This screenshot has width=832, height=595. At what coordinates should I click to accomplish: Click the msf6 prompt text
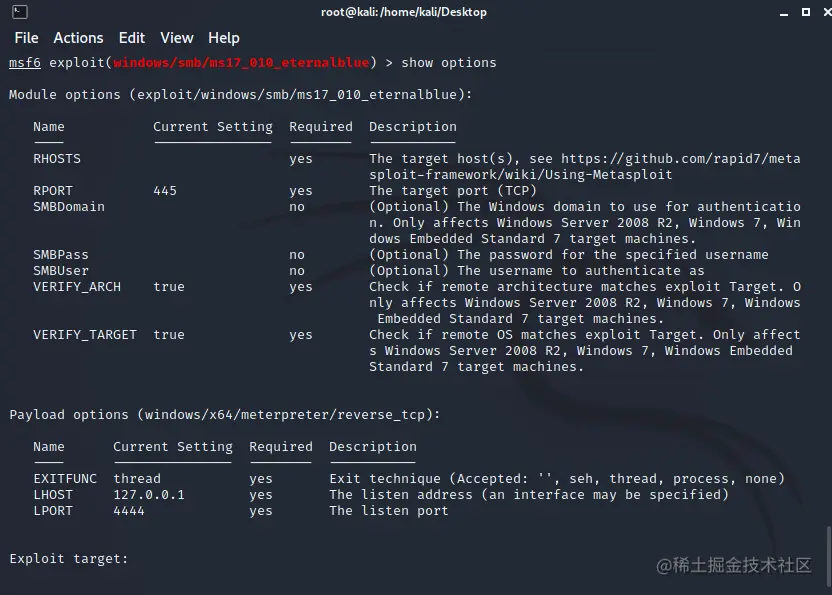25,63
